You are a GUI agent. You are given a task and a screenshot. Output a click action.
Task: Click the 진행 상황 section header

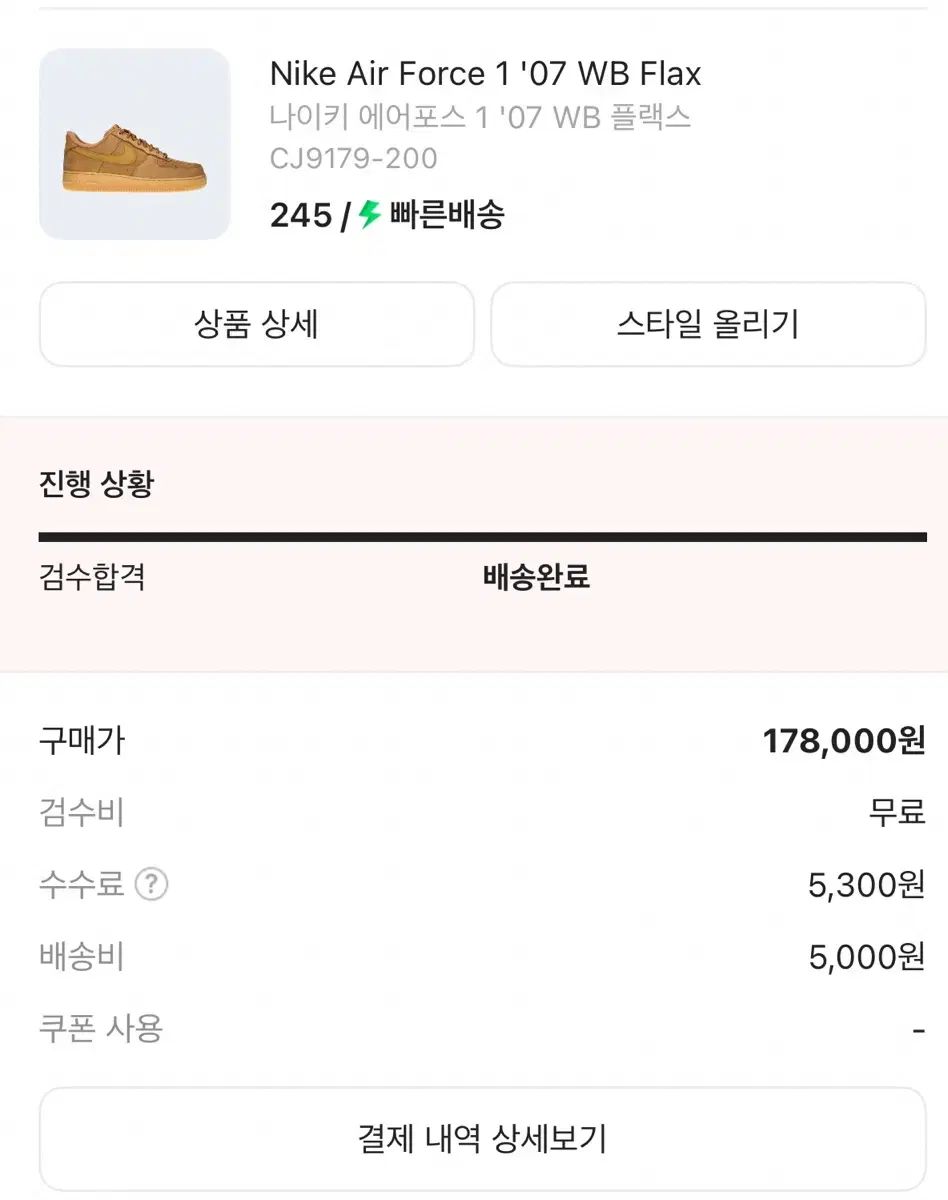click(96, 485)
